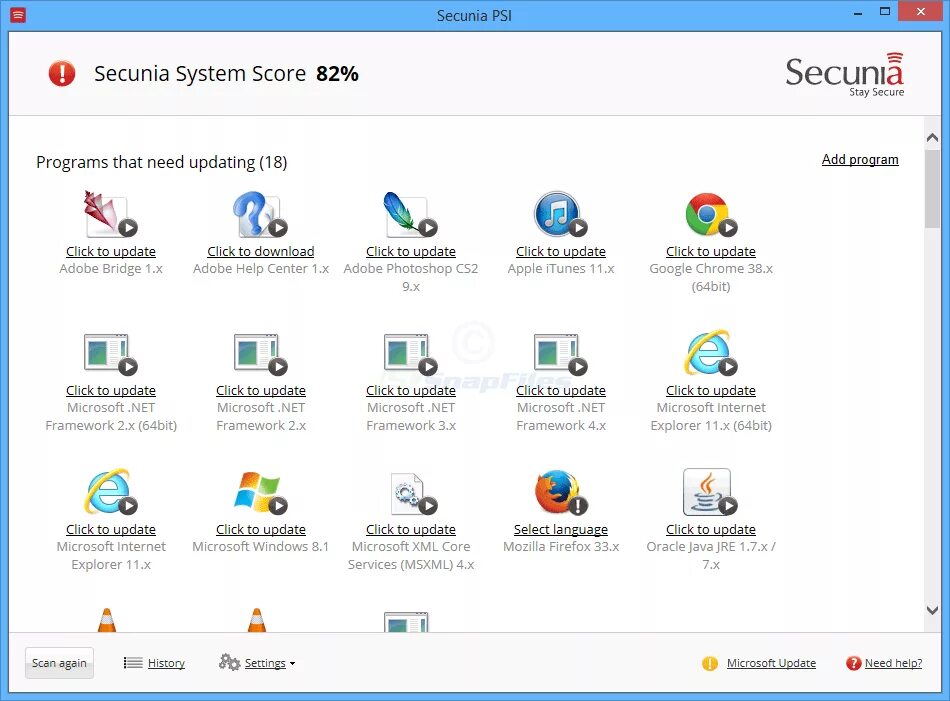Image resolution: width=950 pixels, height=701 pixels.
Task: Open the Microsoft Update link
Action: coord(771,663)
